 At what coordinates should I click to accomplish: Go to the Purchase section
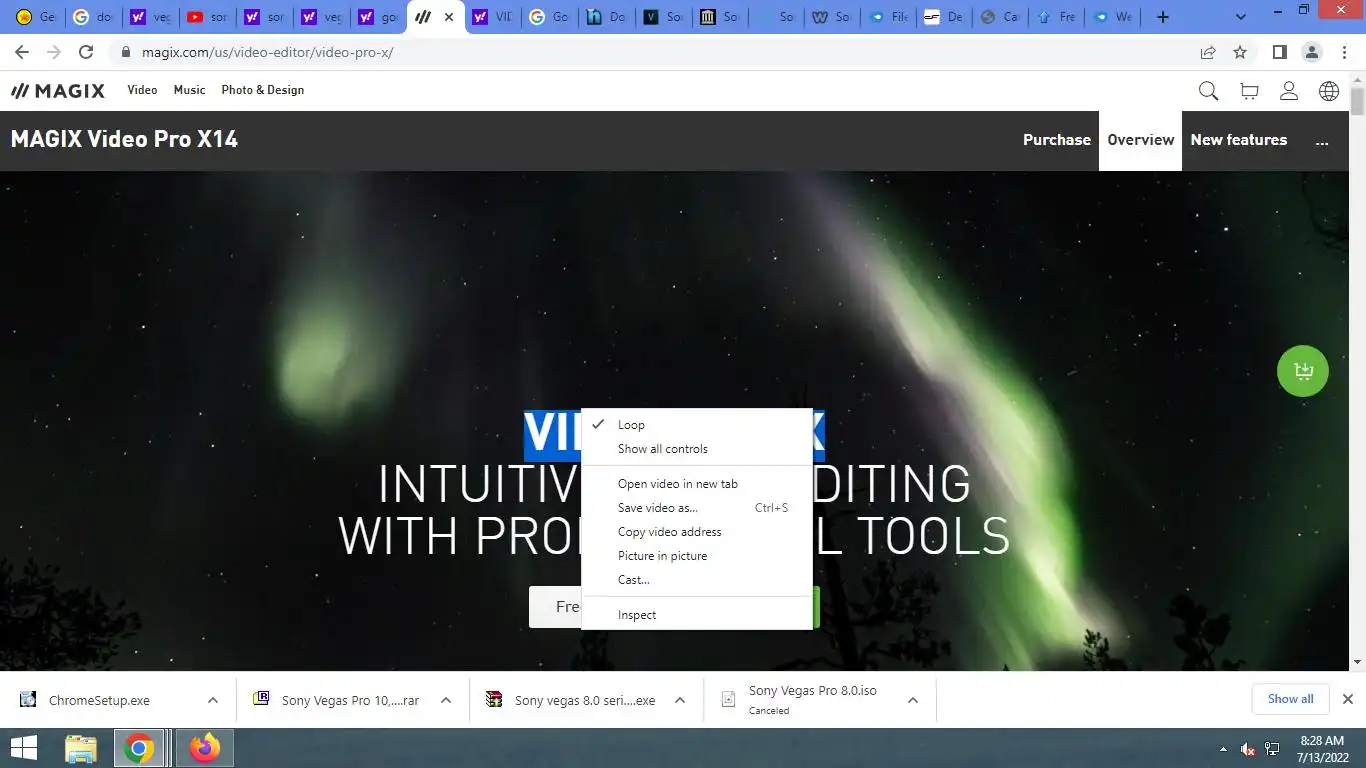(1057, 140)
